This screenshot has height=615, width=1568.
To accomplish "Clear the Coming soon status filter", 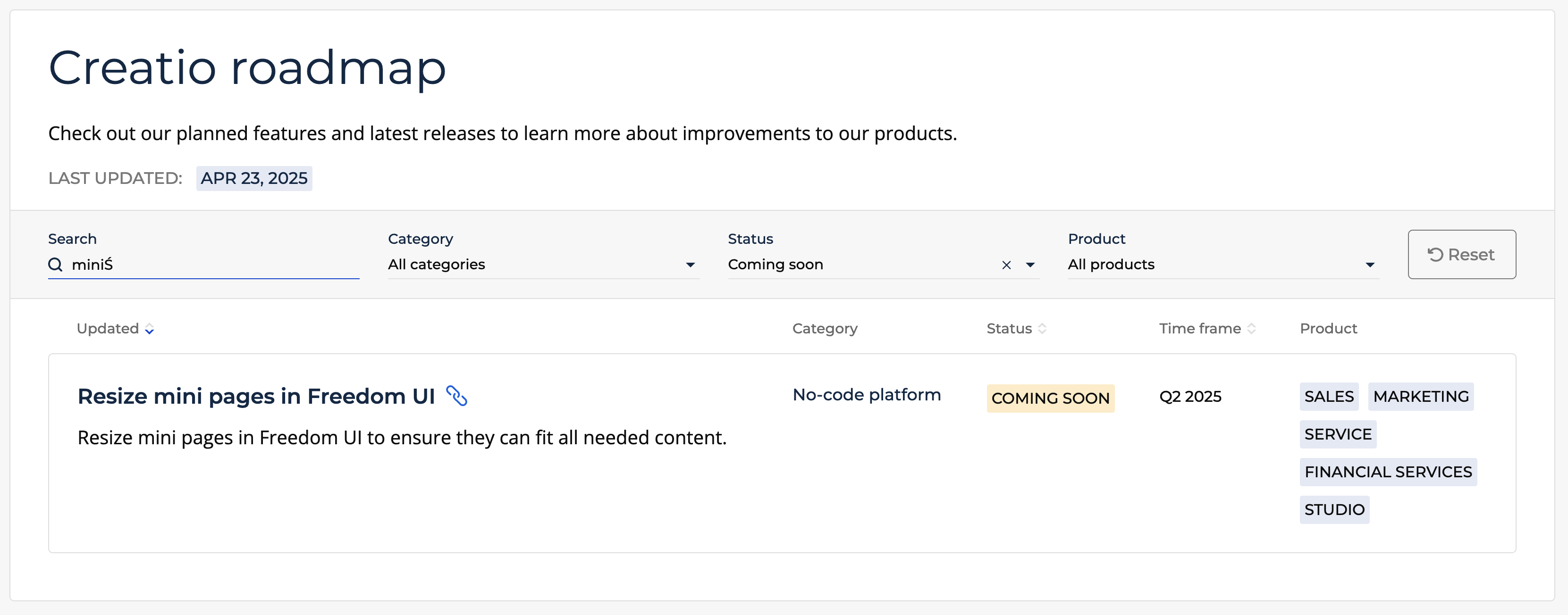I will coord(1006,265).
